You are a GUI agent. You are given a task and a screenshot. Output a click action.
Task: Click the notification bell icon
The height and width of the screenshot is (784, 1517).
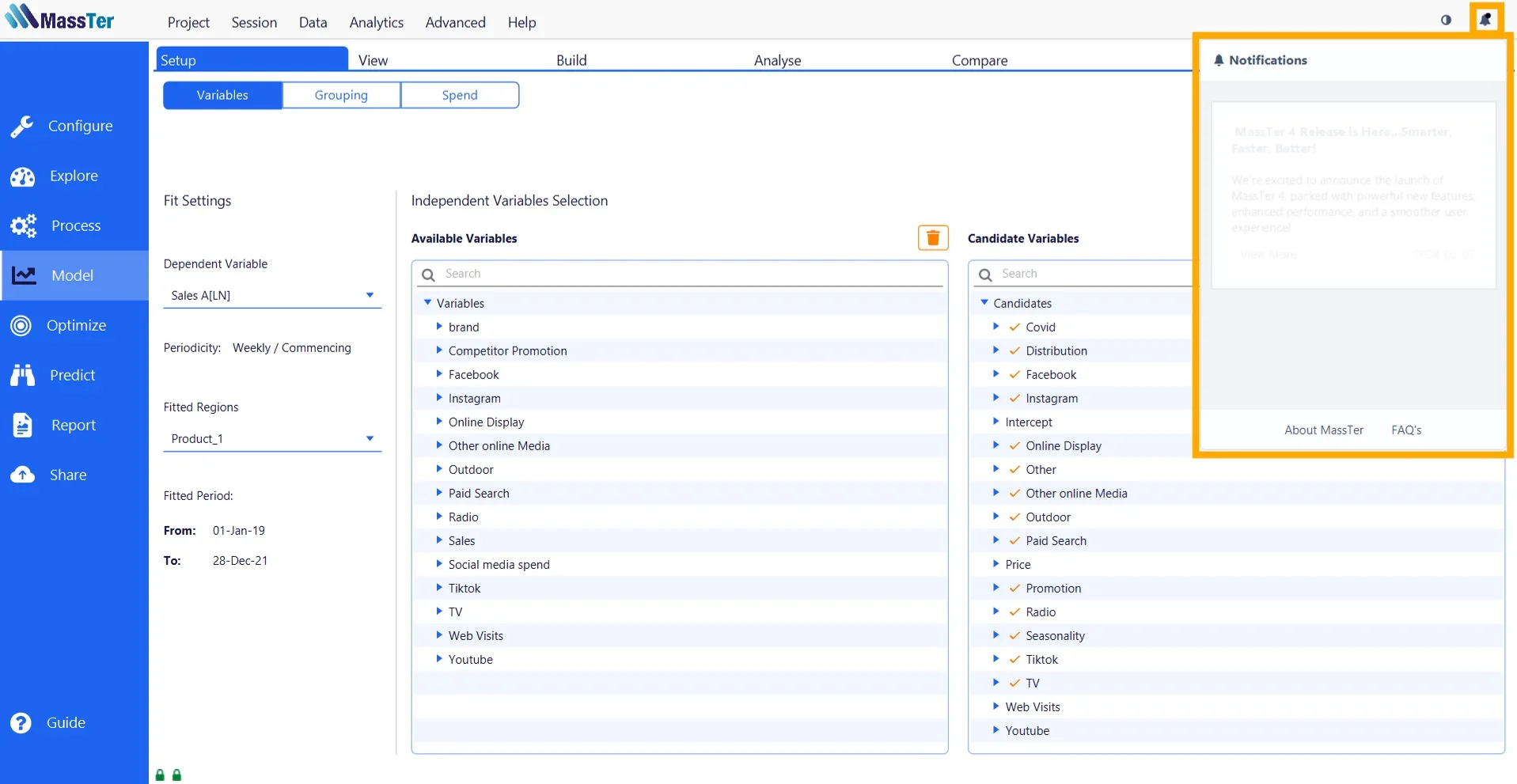pyautogui.click(x=1485, y=20)
